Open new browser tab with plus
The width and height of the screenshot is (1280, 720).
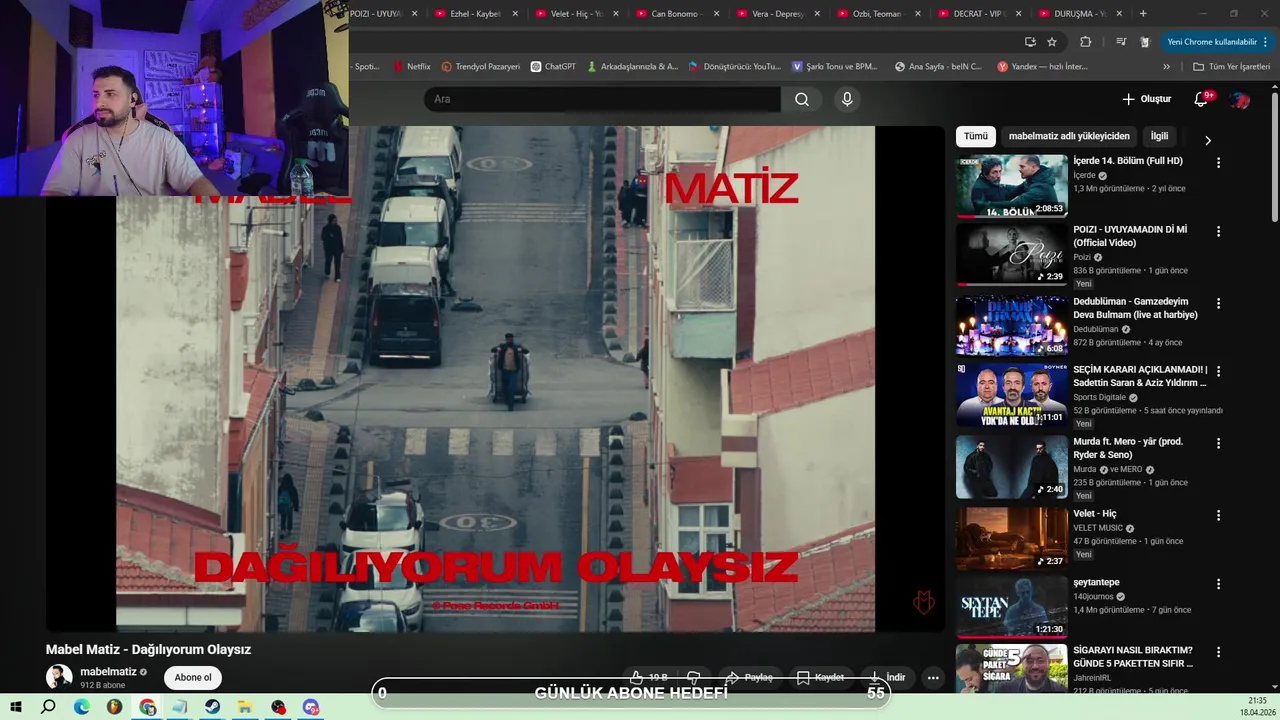1143,13
